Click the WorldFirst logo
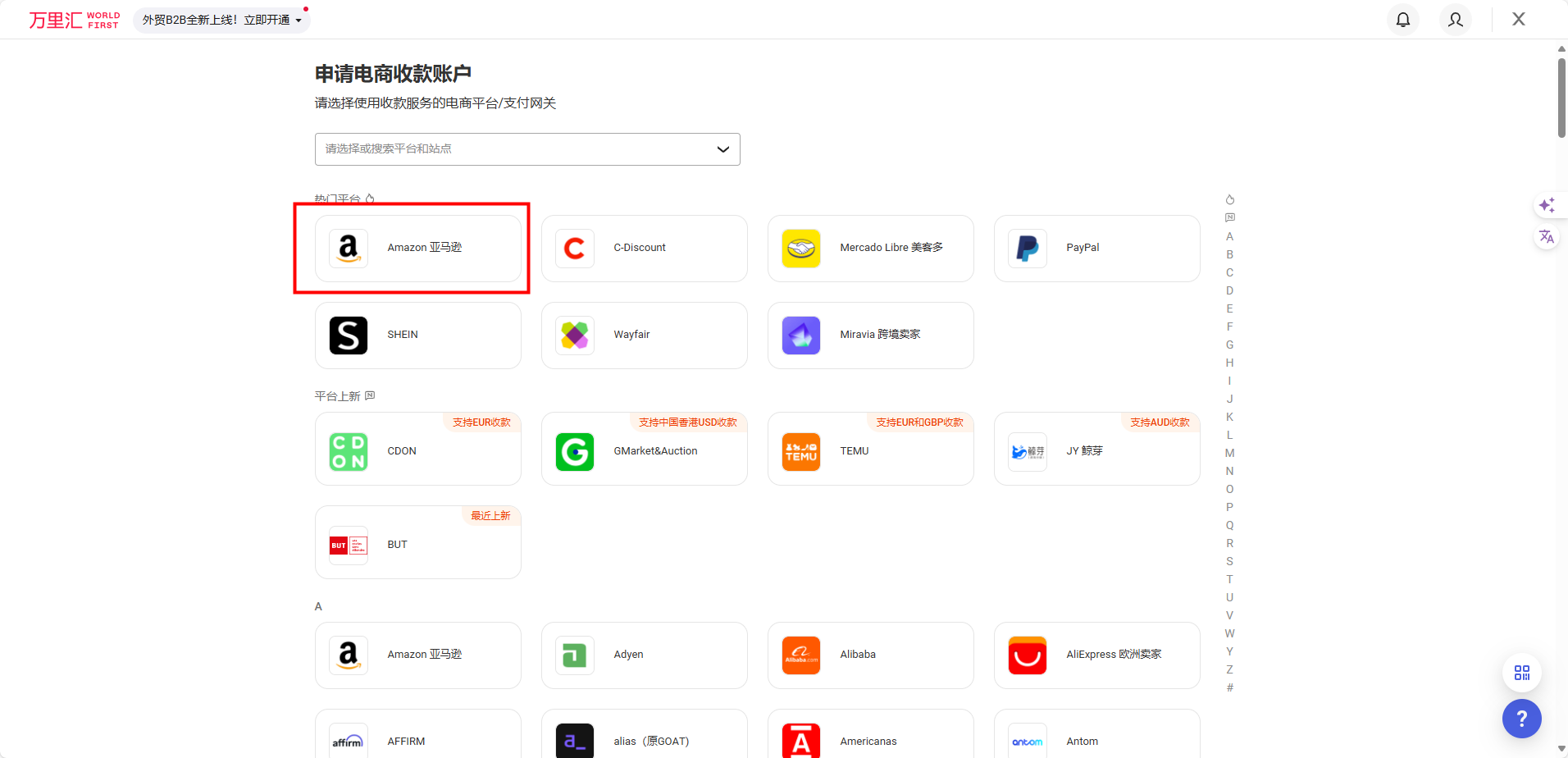The height and width of the screenshot is (758, 1568). [x=75, y=20]
